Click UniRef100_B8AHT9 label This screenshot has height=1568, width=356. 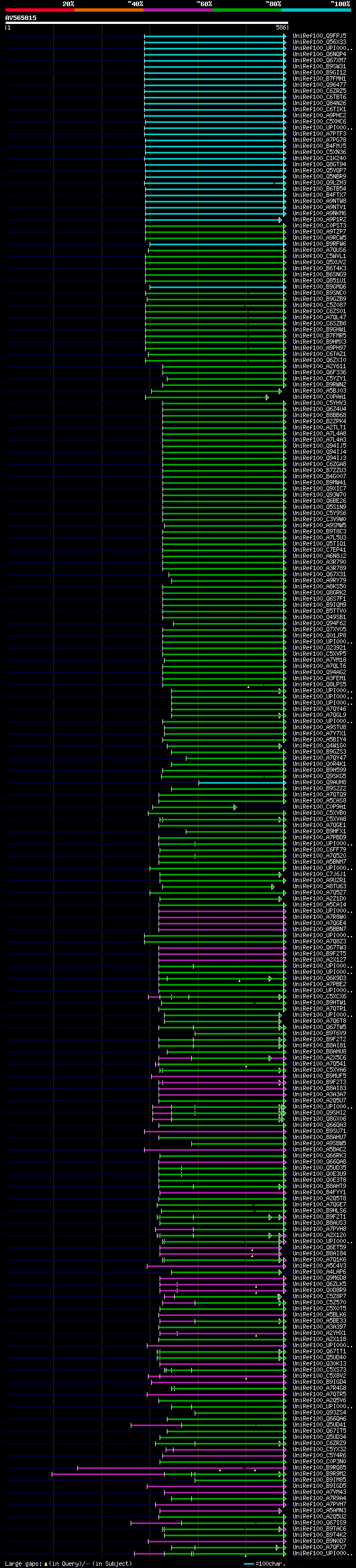[319, 1186]
